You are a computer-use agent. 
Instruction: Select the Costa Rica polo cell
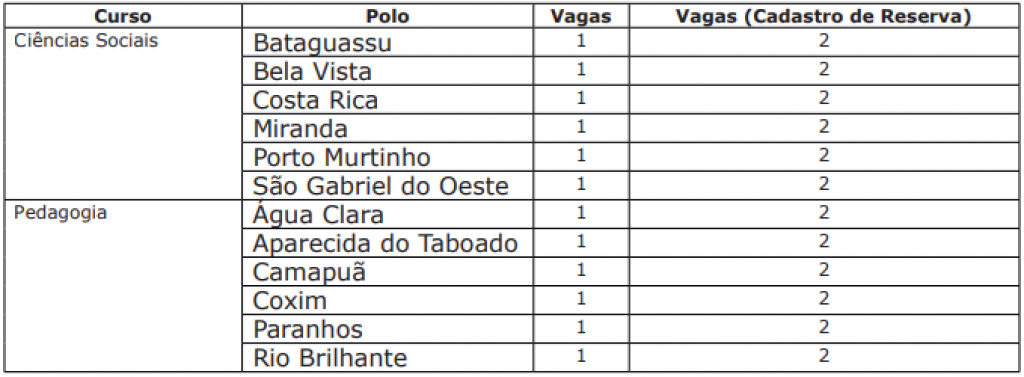387,100
